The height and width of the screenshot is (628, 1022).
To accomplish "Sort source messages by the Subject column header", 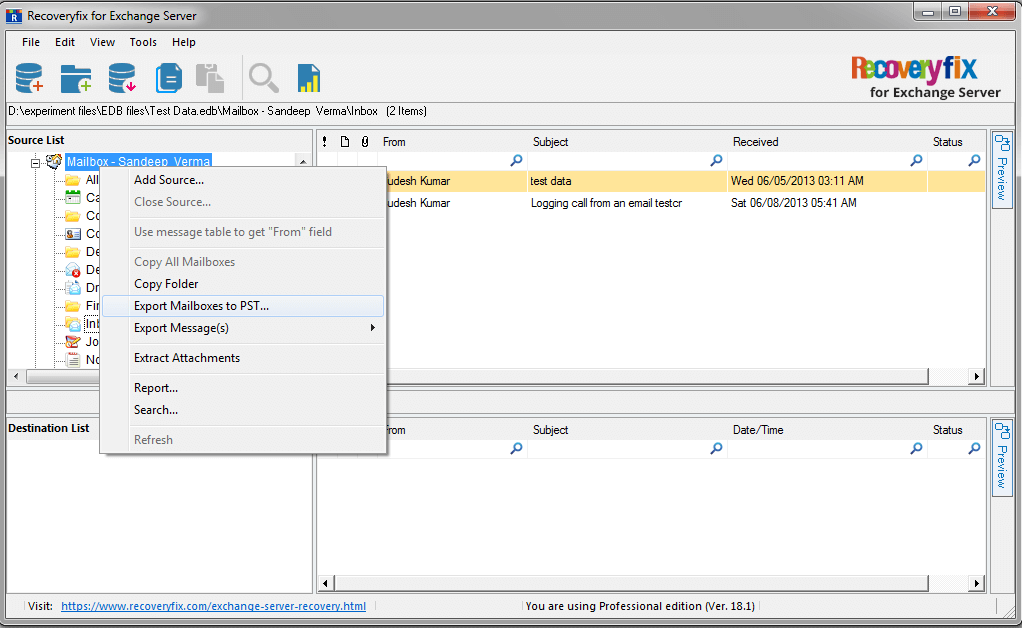I will [x=626, y=141].
